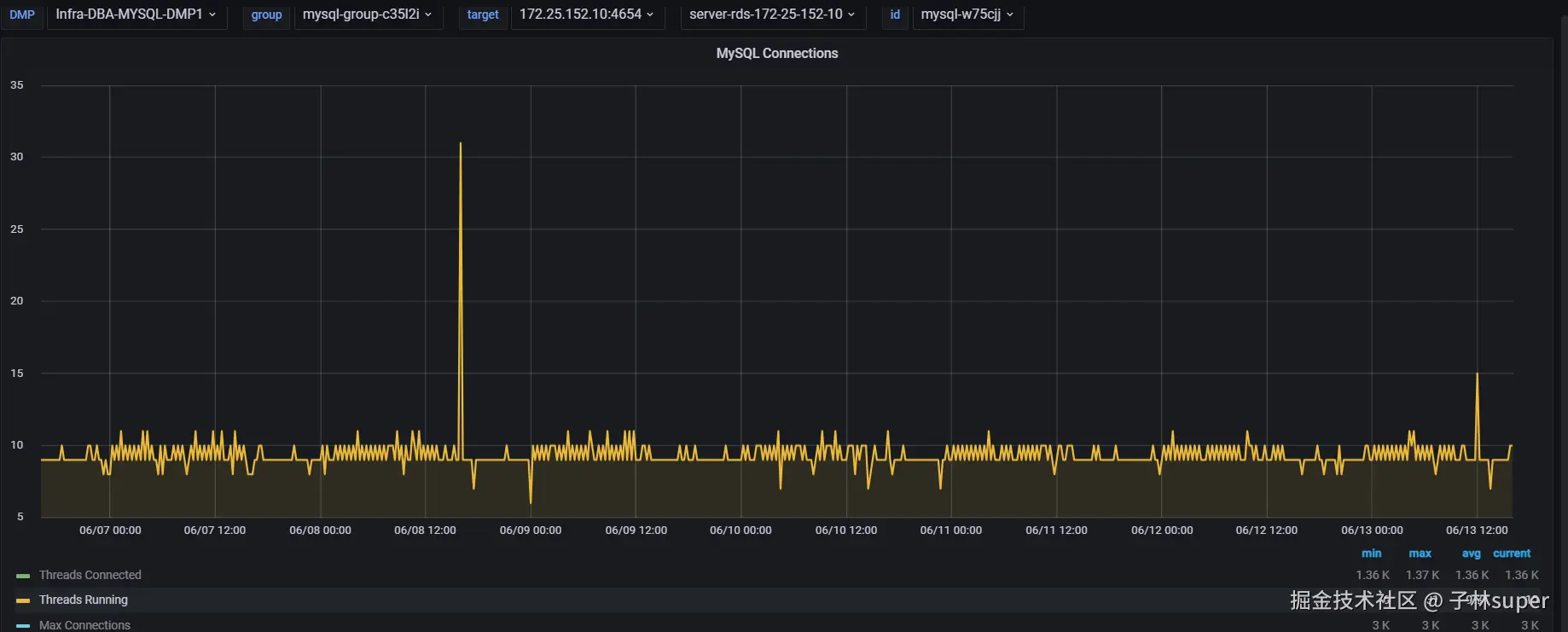Expand the server-rds-172-25-152-10 selector
Image resolution: width=1568 pixels, height=632 pixels.
773,14
